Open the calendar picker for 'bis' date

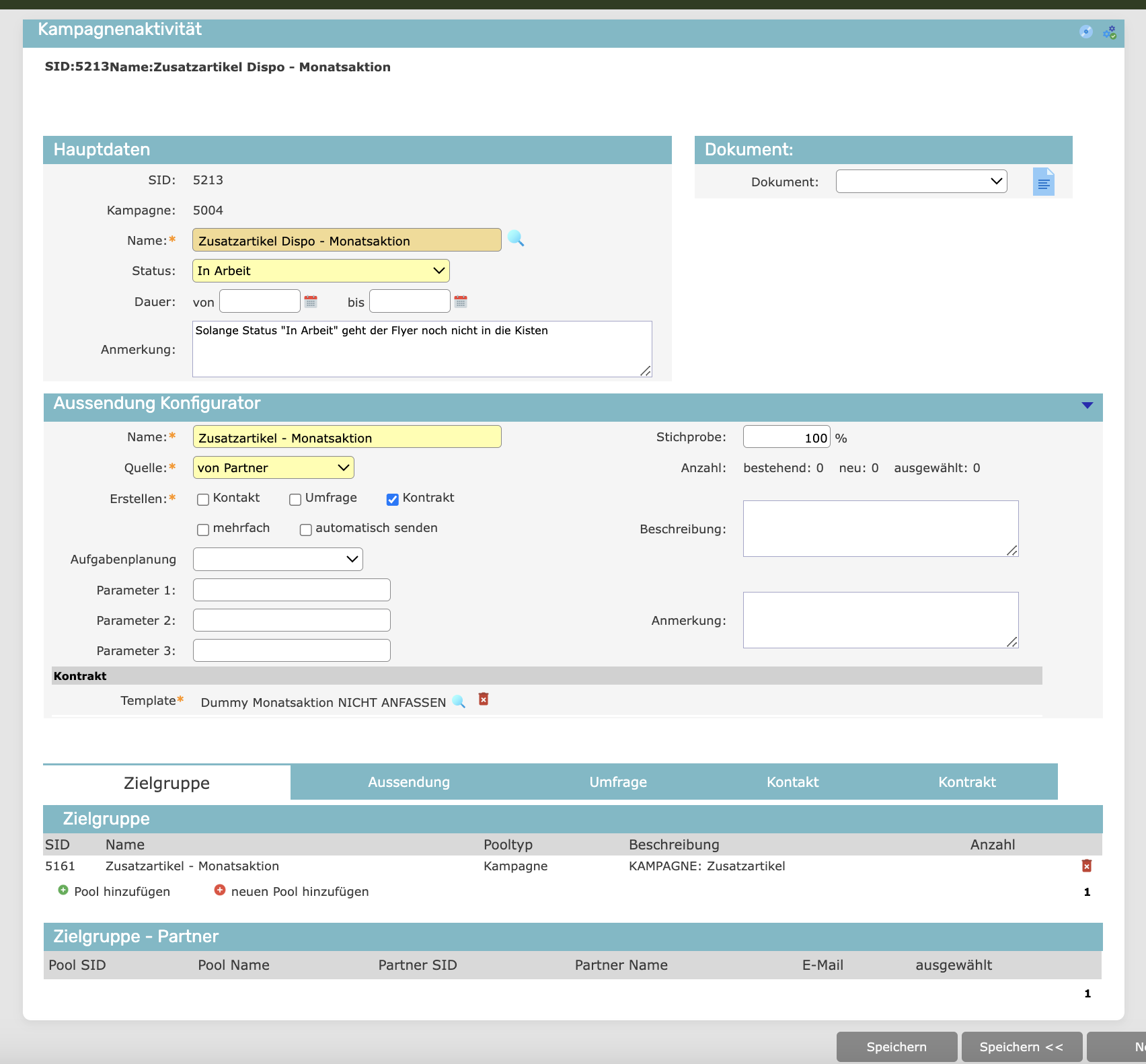point(461,301)
